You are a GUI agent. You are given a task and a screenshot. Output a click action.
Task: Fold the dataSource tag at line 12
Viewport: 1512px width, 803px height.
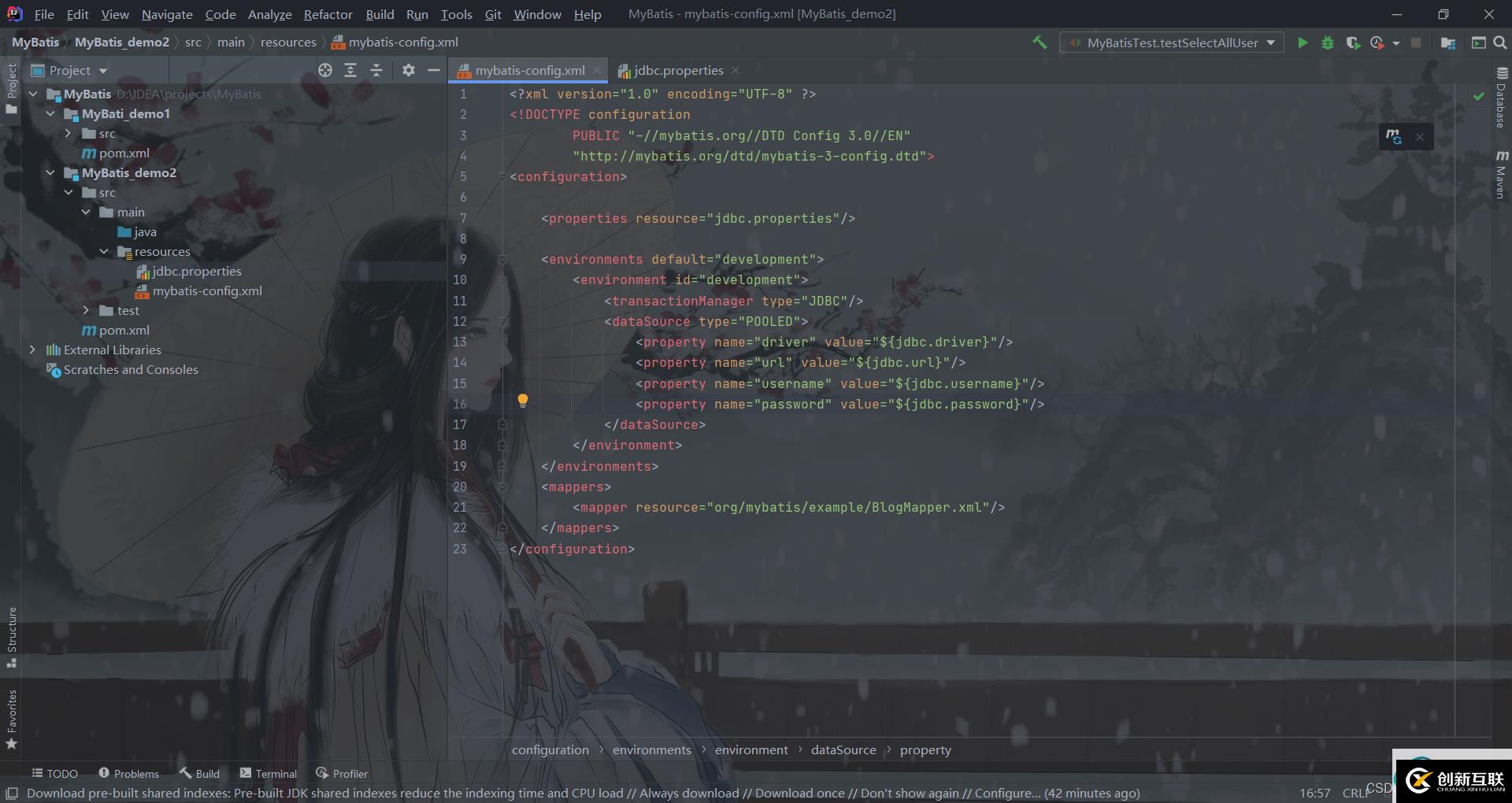click(502, 321)
